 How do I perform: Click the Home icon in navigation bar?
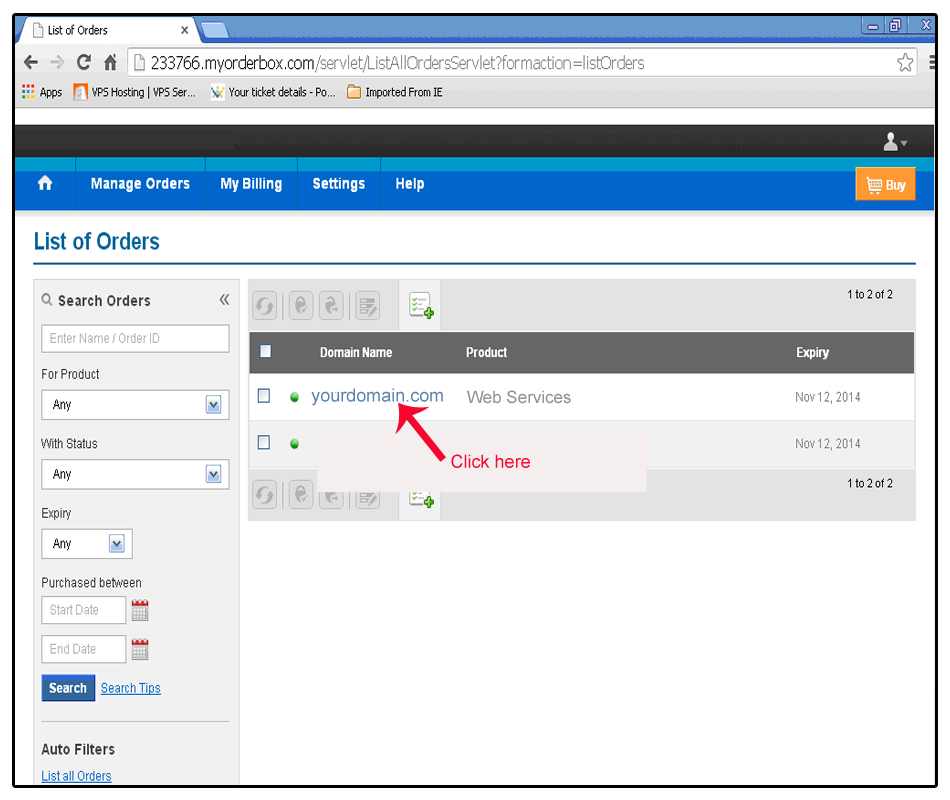[45, 184]
